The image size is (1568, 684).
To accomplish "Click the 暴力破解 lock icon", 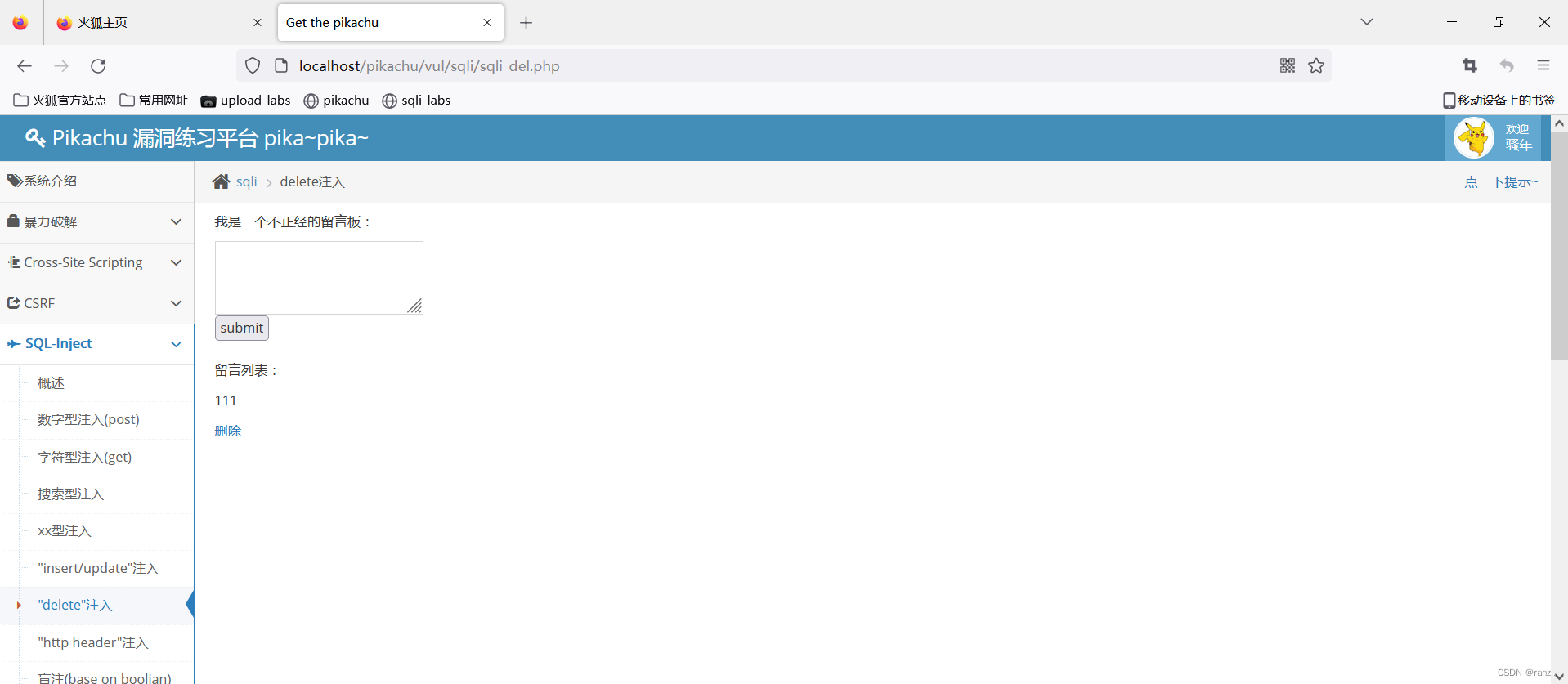I will (x=13, y=221).
